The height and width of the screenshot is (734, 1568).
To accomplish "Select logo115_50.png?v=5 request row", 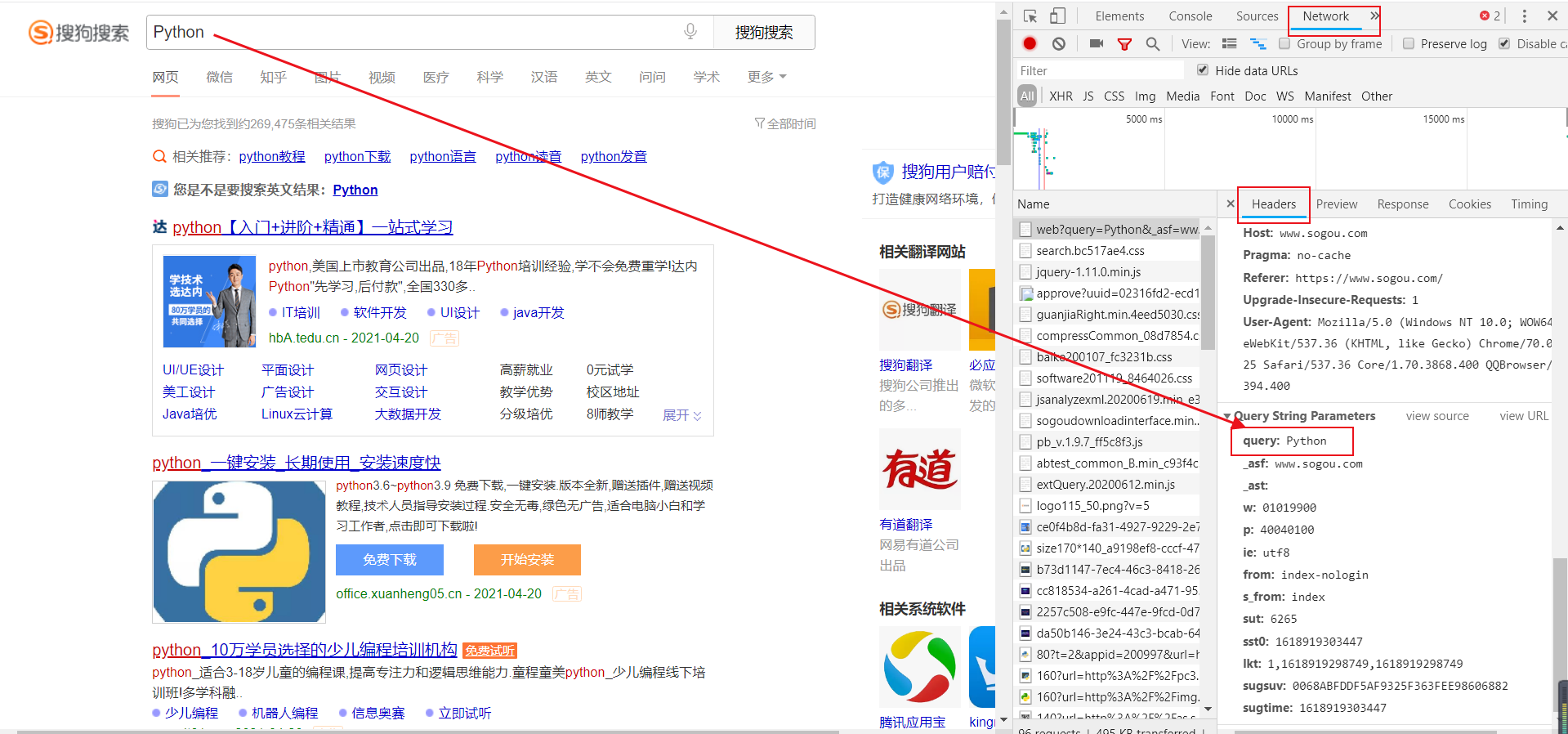I will pos(1108,506).
